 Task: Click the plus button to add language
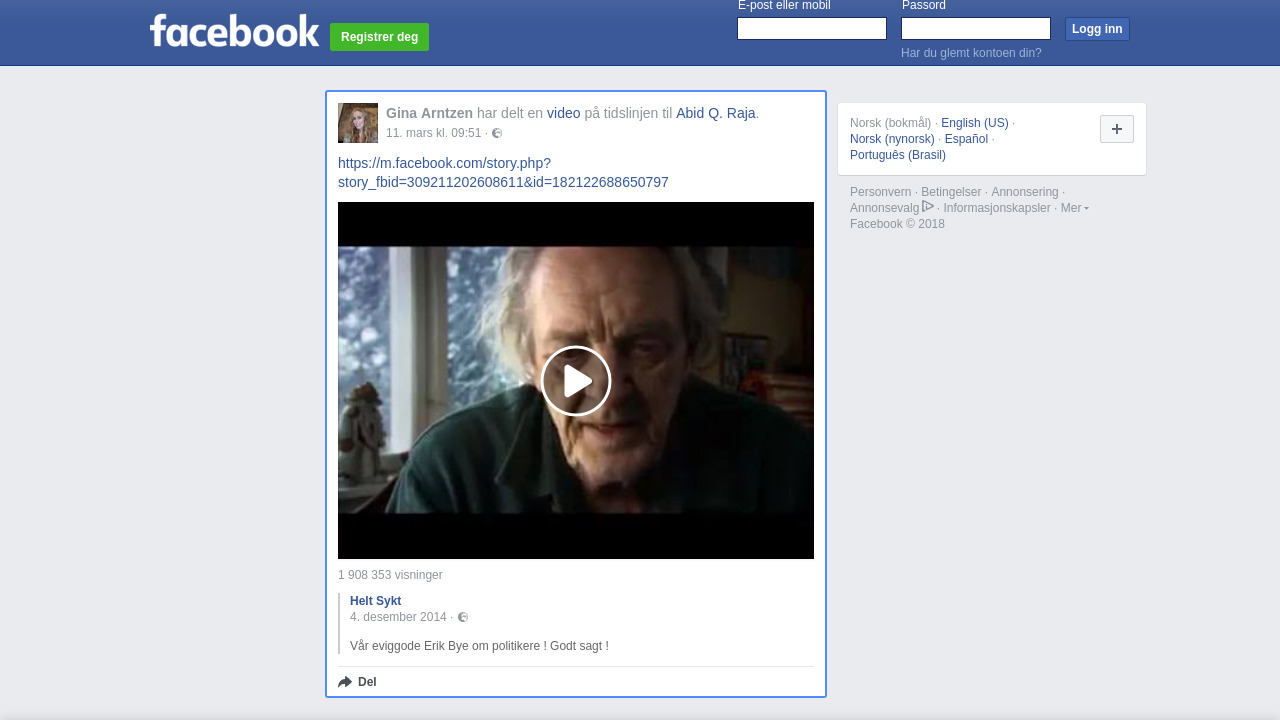[x=1117, y=129]
